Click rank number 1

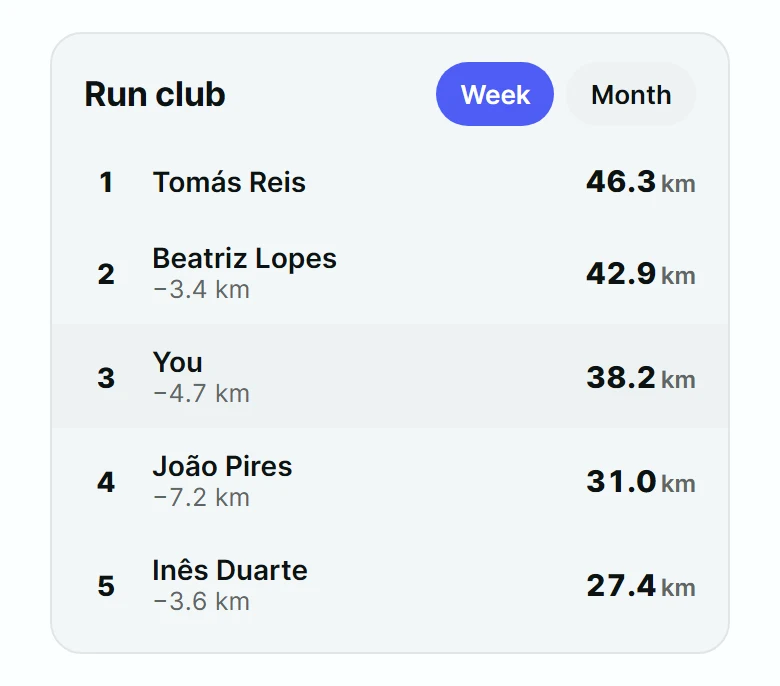click(x=106, y=183)
